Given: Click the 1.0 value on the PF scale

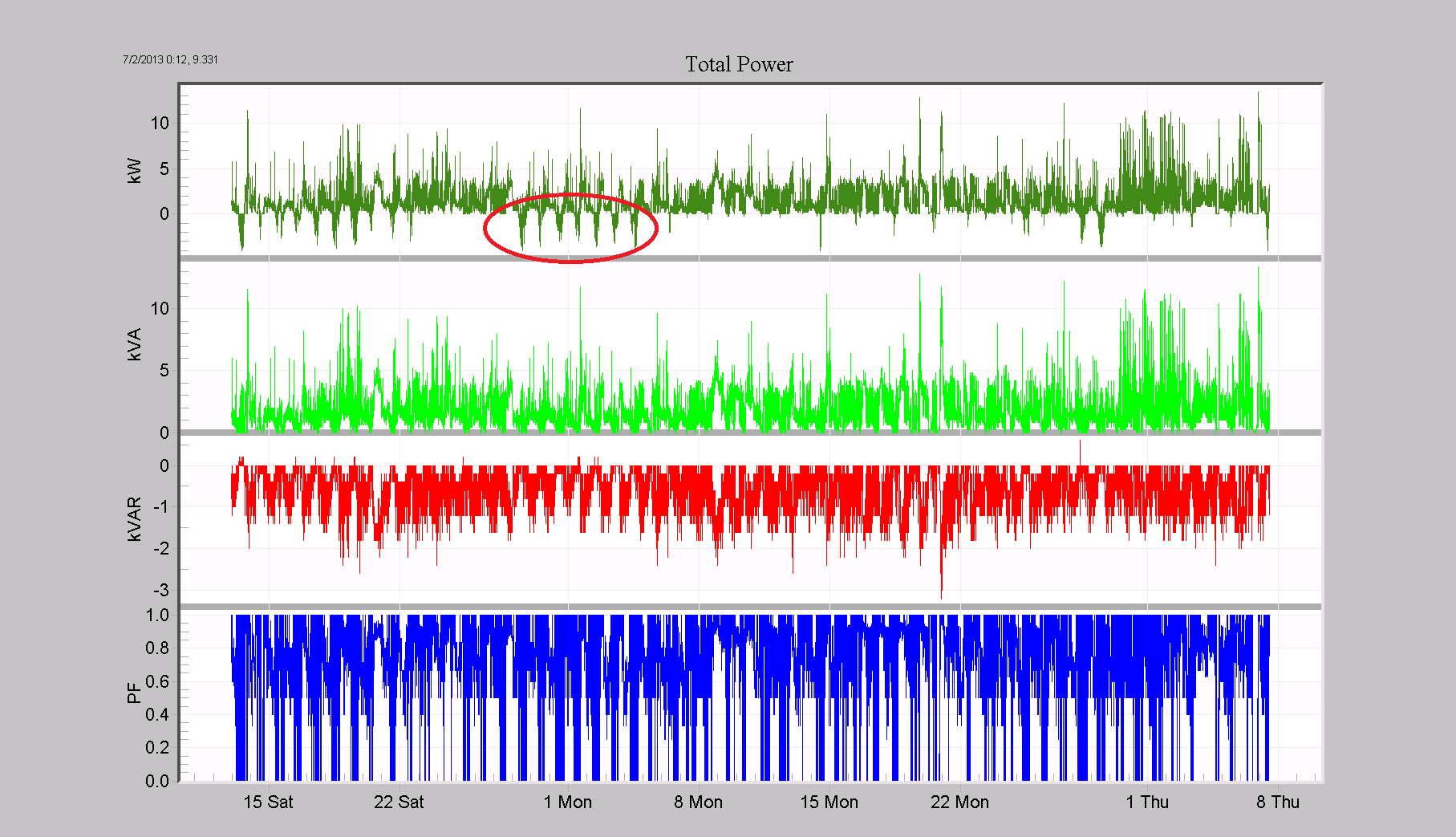Looking at the screenshot, I should click(x=157, y=615).
